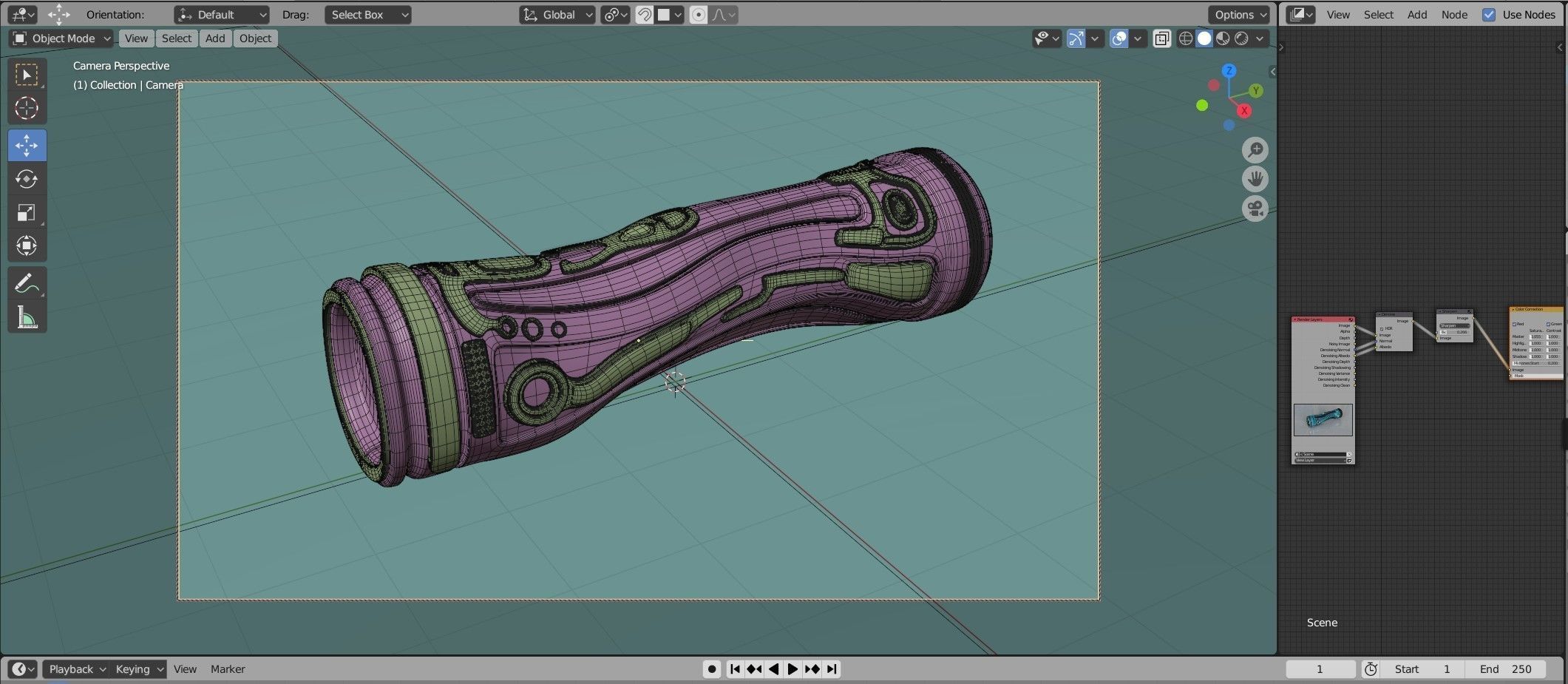Toggle HDR checkbox in Denoise node
The height and width of the screenshot is (684, 1568).
1382,329
